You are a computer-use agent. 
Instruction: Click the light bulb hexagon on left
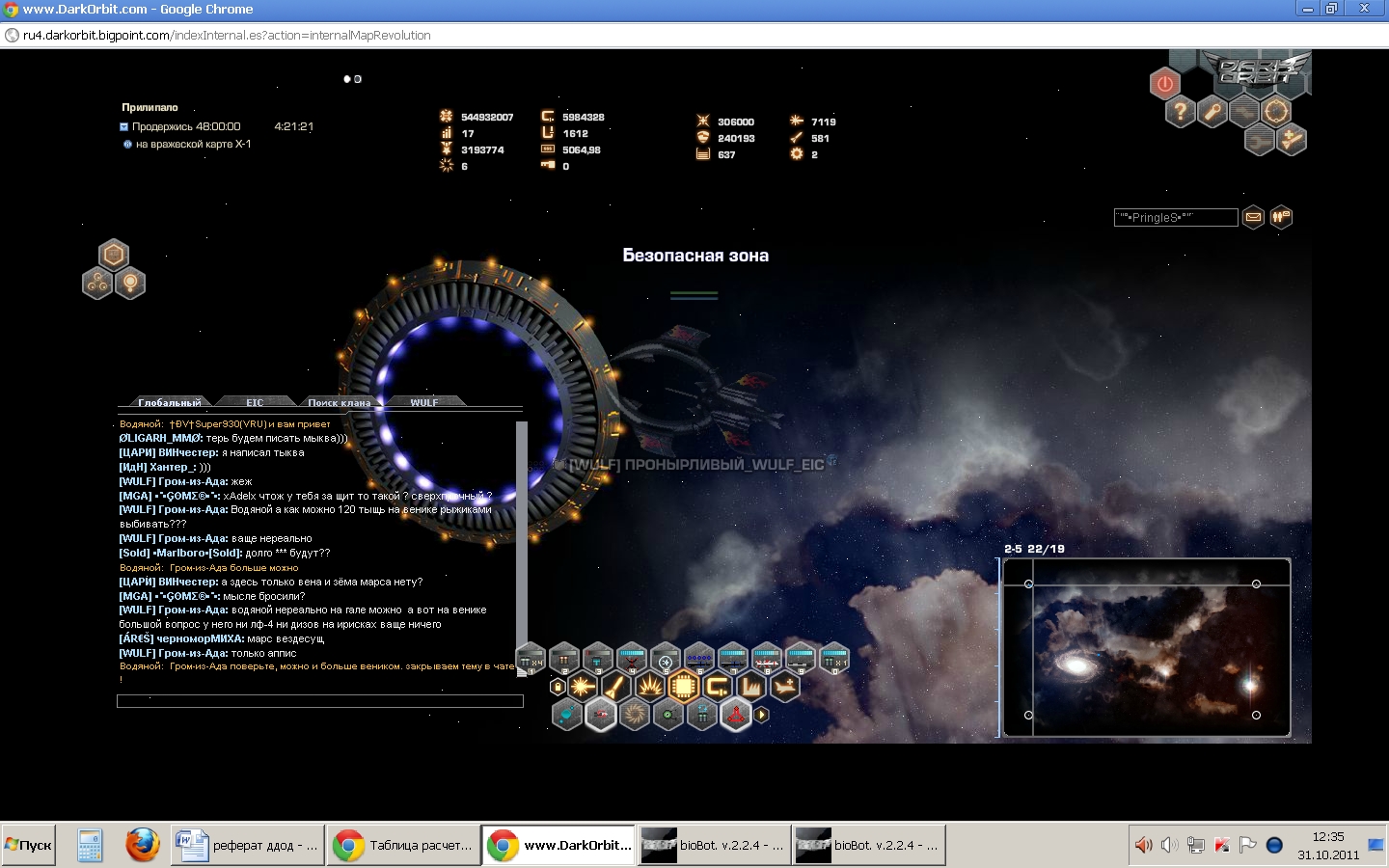pyautogui.click(x=130, y=284)
